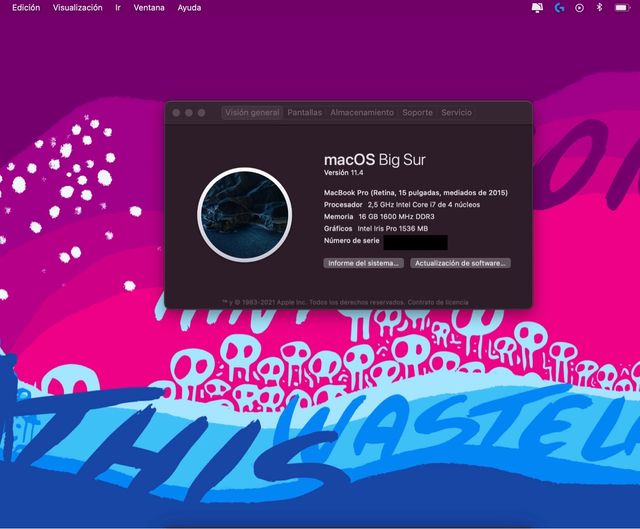This screenshot has height=529, width=640.
Task: Click the Actualización de software button
Action: click(x=461, y=263)
